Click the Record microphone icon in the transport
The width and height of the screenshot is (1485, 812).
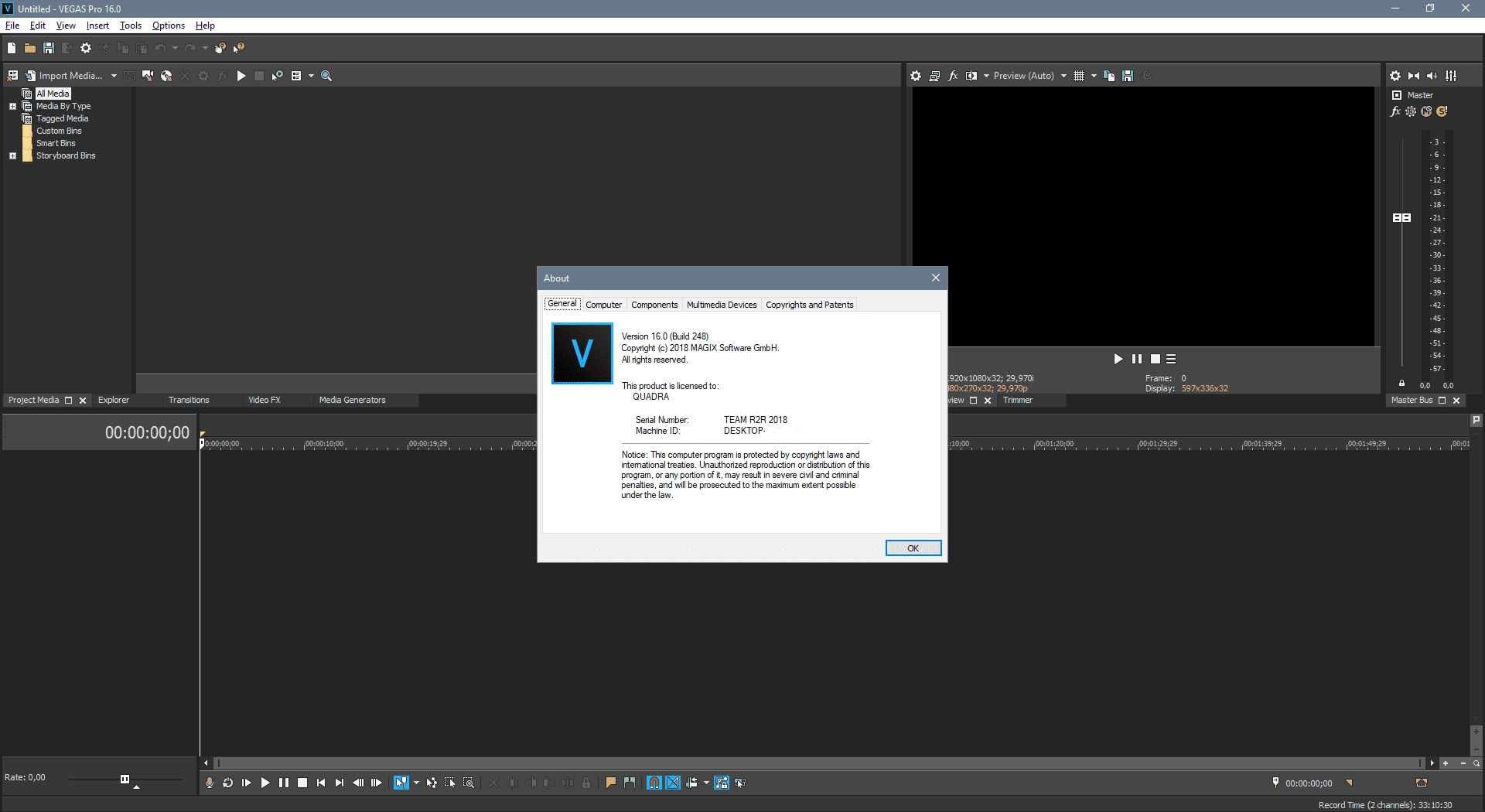(210, 783)
